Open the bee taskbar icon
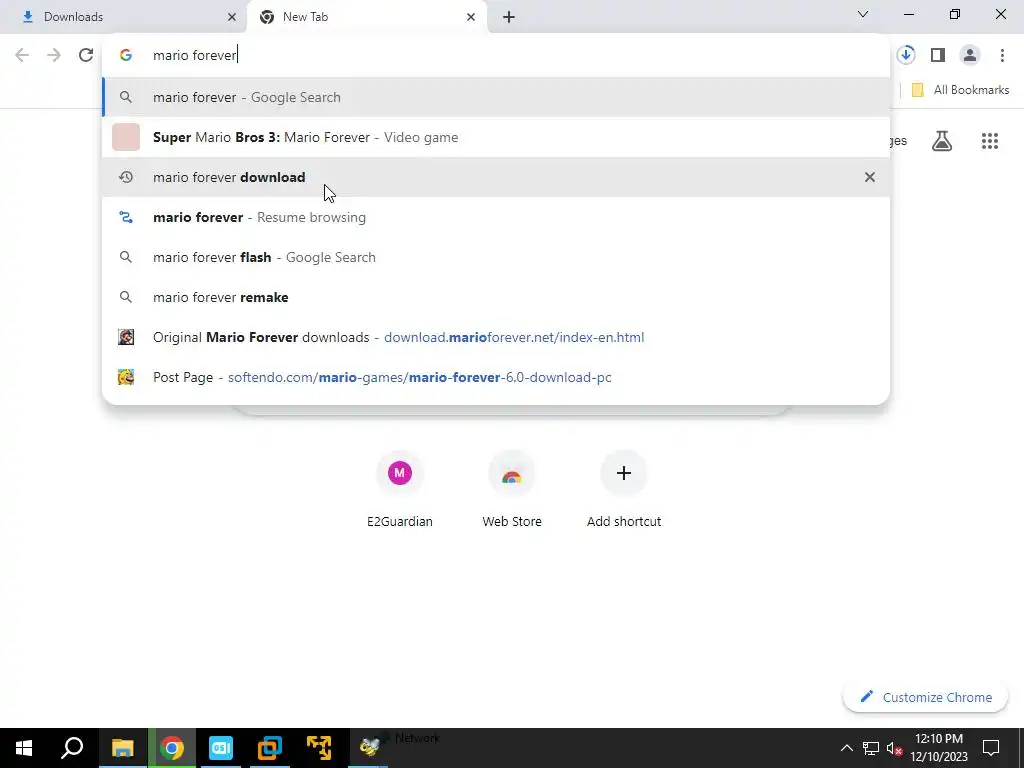 [x=370, y=748]
